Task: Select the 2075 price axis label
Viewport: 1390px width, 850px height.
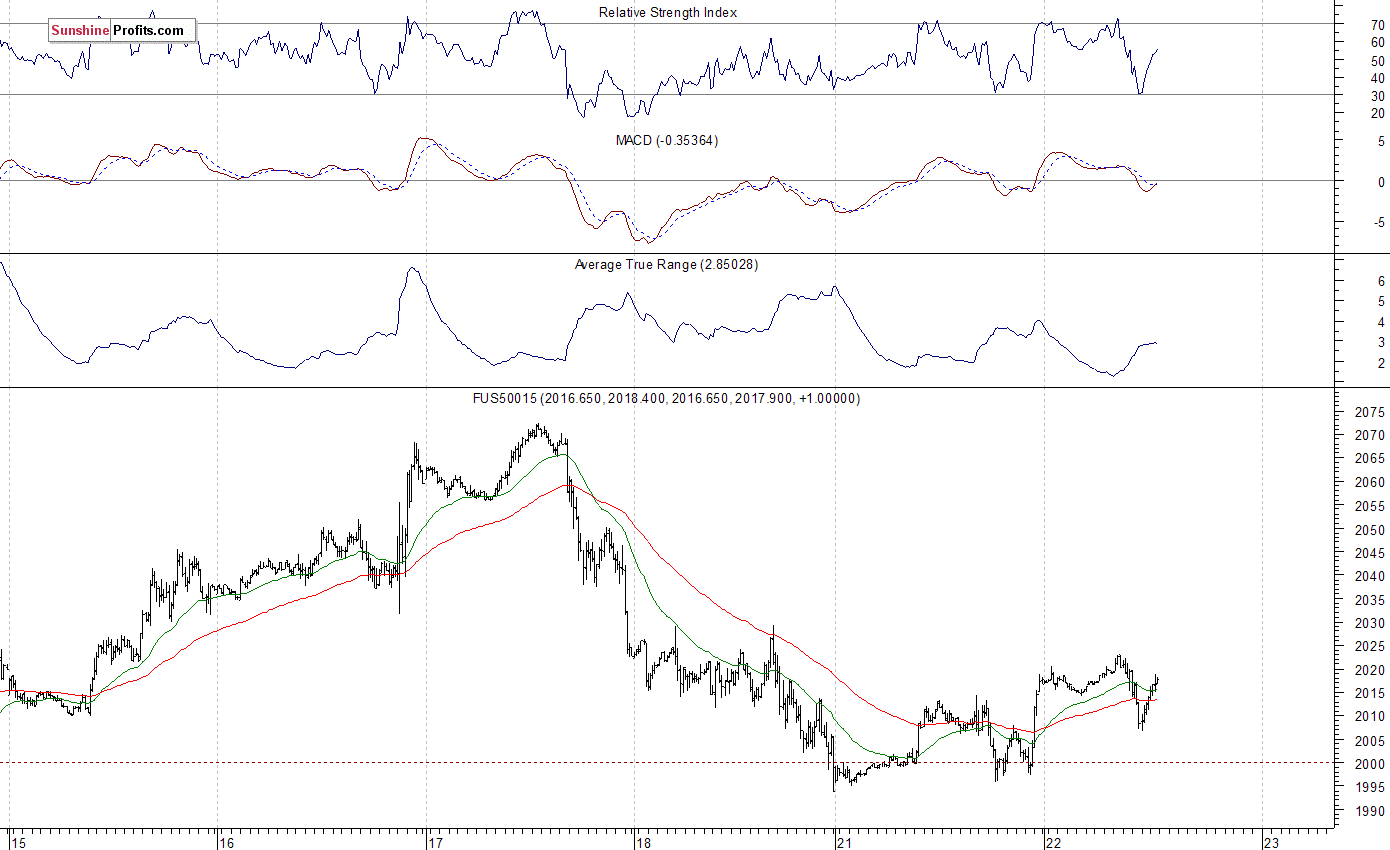Action: 1369,412
